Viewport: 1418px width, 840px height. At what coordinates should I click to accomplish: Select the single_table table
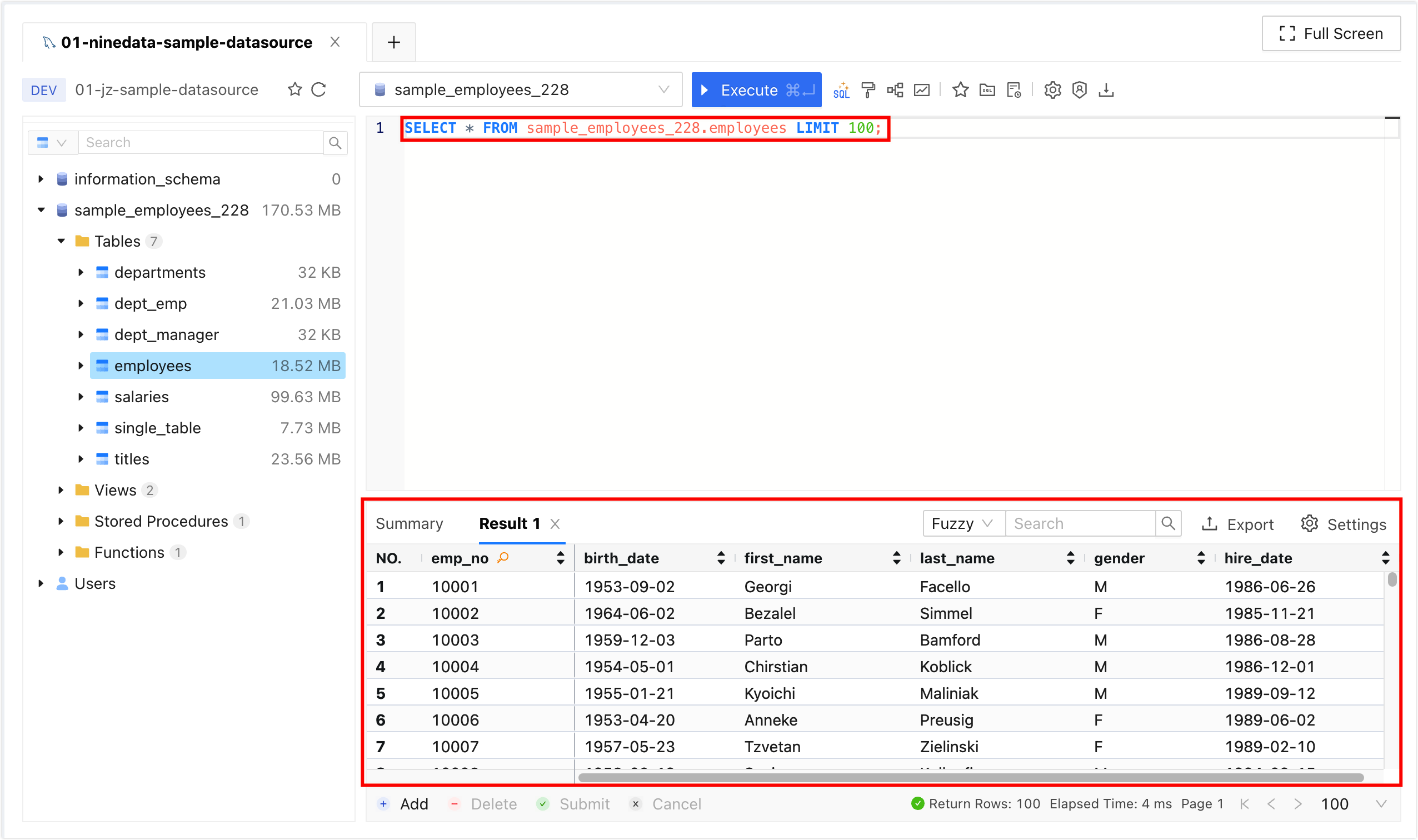coord(217,428)
